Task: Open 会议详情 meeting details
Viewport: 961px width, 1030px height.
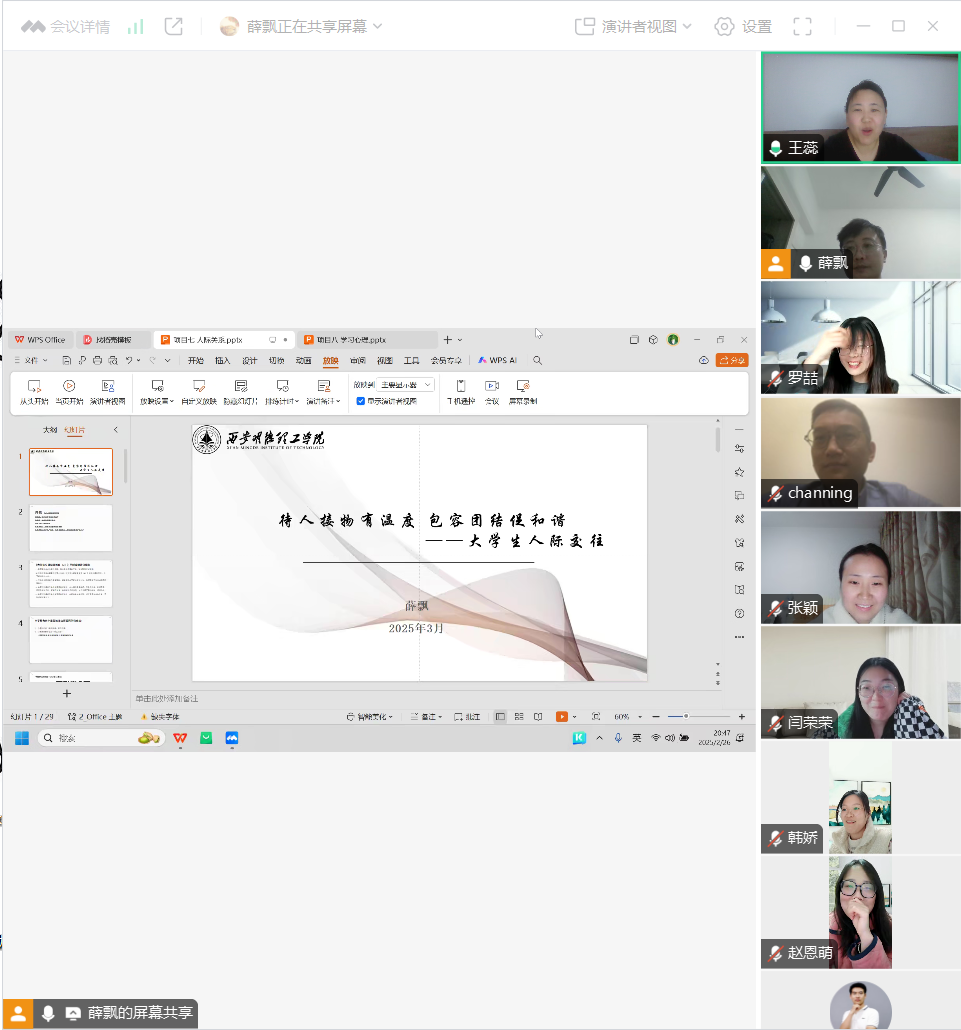Action: coord(66,27)
